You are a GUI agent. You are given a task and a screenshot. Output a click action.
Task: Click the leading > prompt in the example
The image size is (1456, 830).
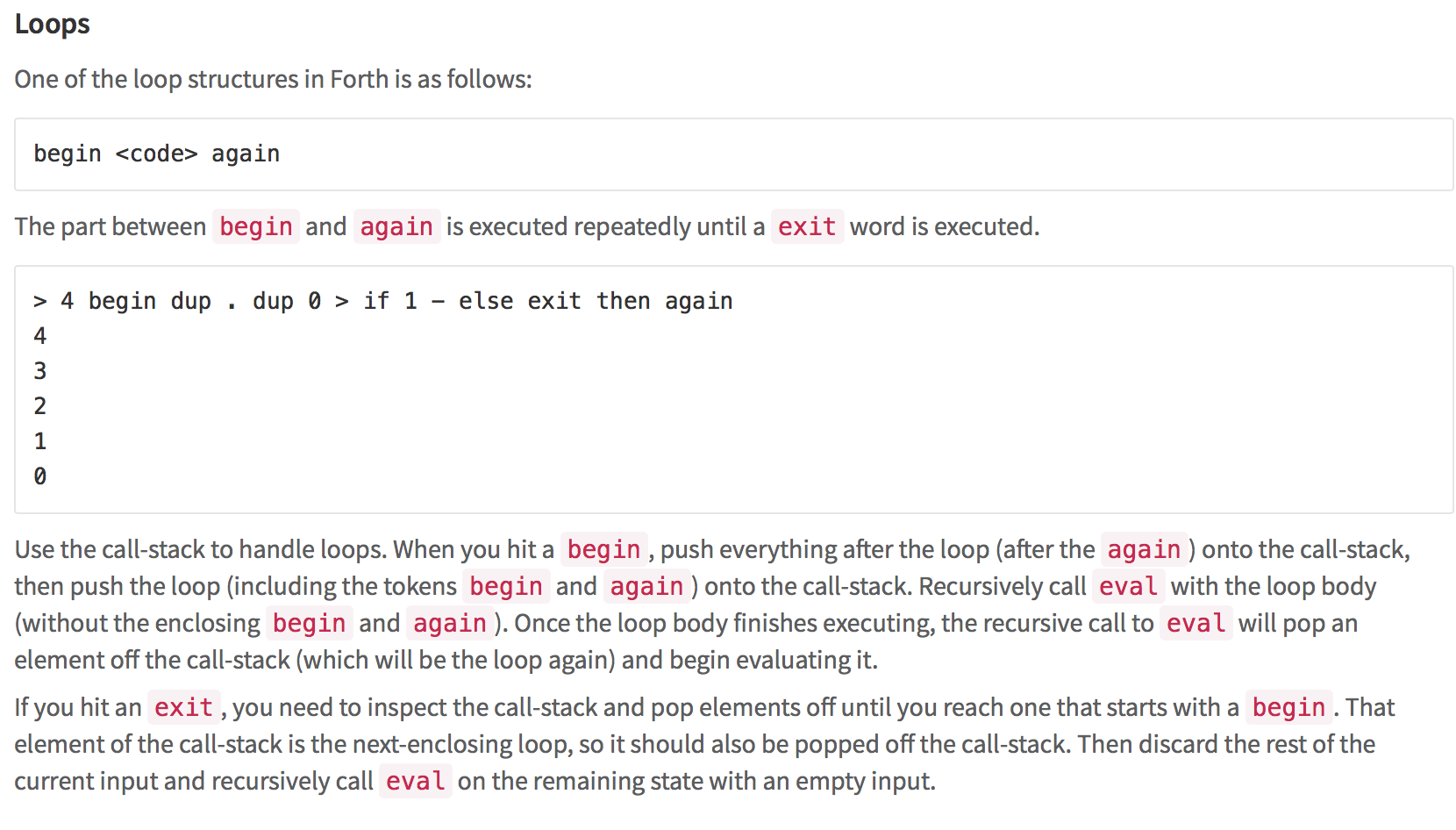tap(40, 302)
